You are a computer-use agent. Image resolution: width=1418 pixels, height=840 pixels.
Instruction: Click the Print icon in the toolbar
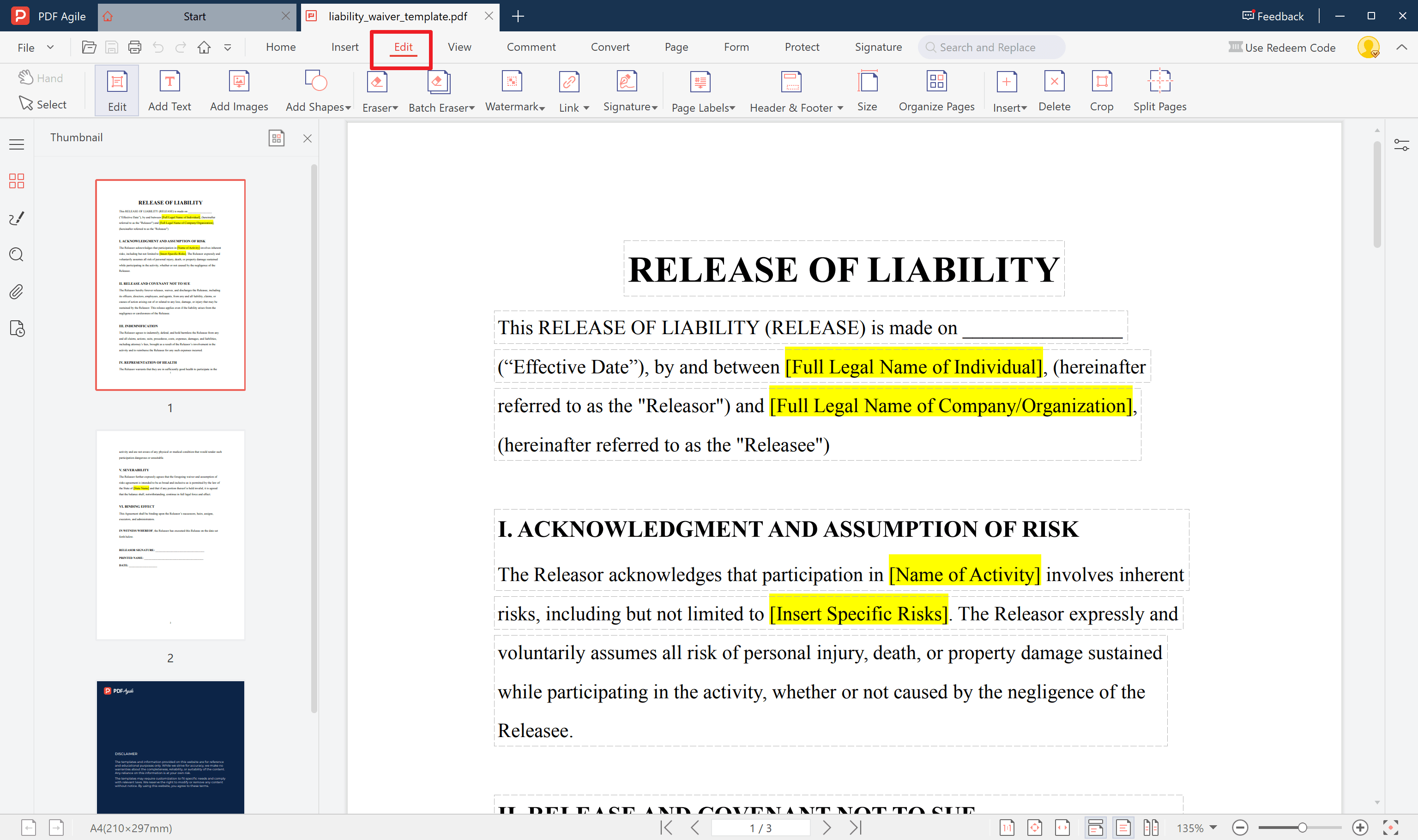pos(135,48)
